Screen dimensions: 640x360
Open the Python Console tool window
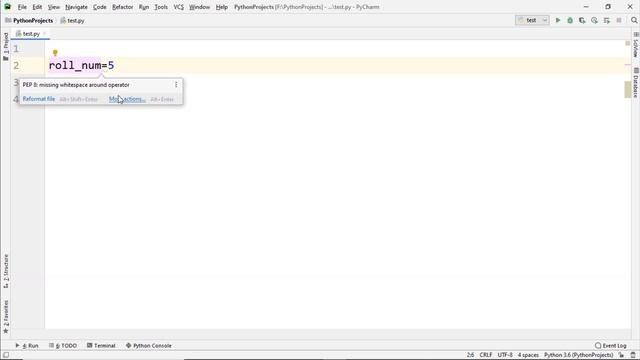coord(149,345)
